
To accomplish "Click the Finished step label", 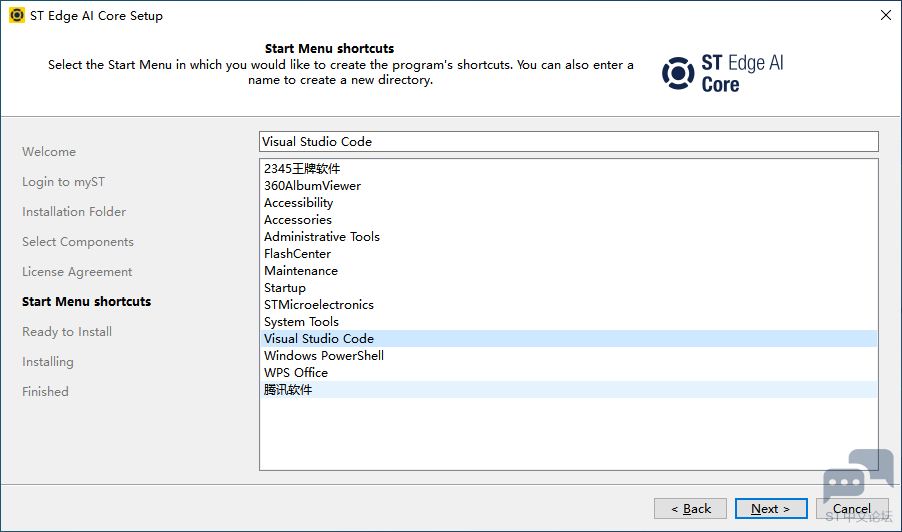I will click(x=45, y=392).
